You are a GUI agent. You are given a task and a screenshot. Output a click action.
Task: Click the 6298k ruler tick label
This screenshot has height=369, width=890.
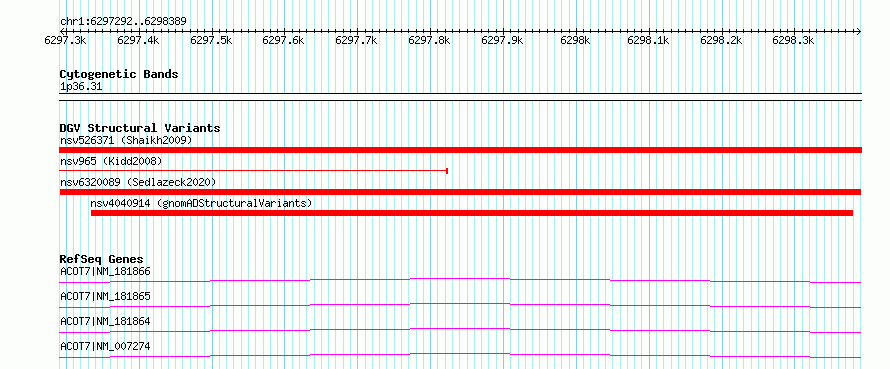[576, 40]
